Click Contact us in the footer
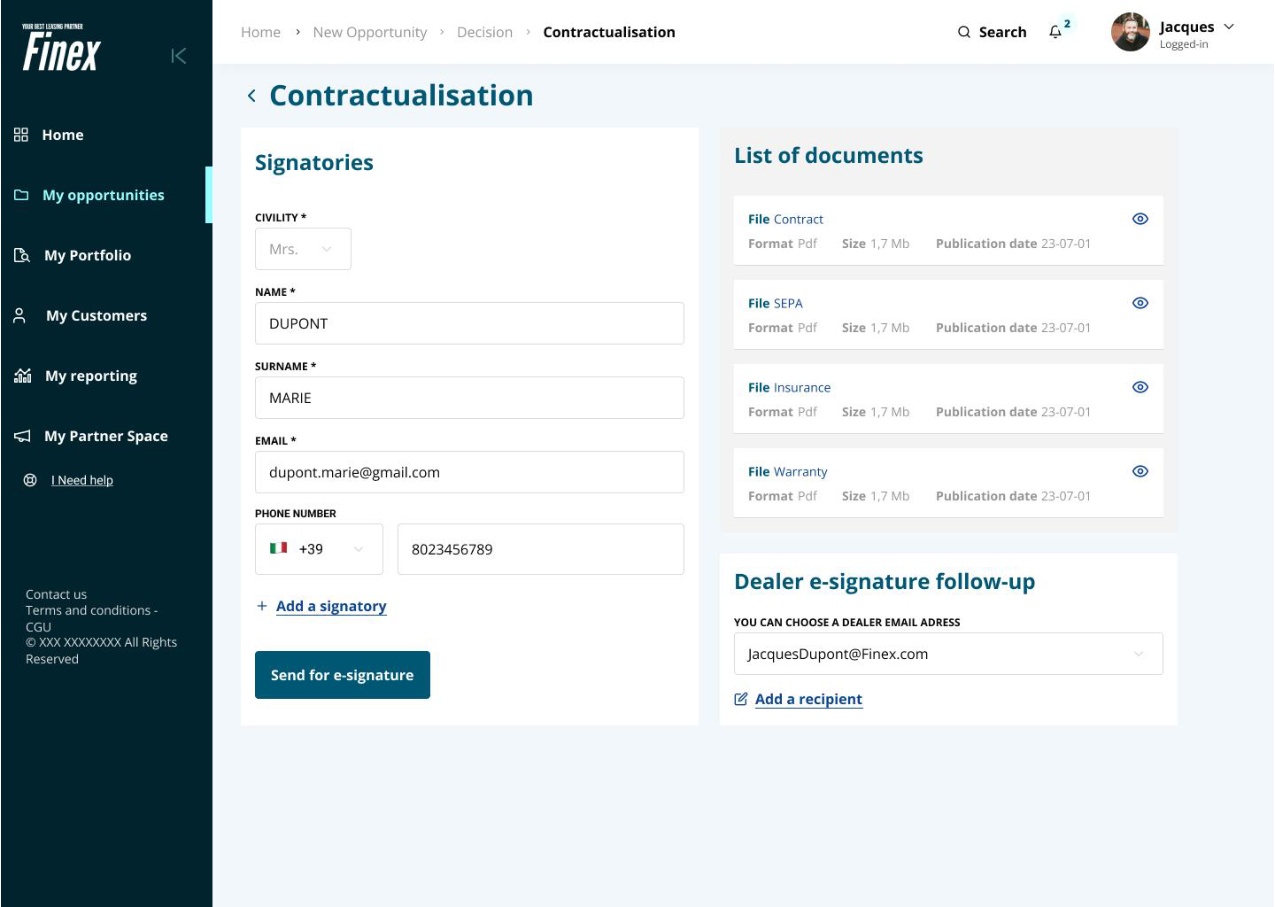The image size is (1275, 907). (x=56, y=594)
